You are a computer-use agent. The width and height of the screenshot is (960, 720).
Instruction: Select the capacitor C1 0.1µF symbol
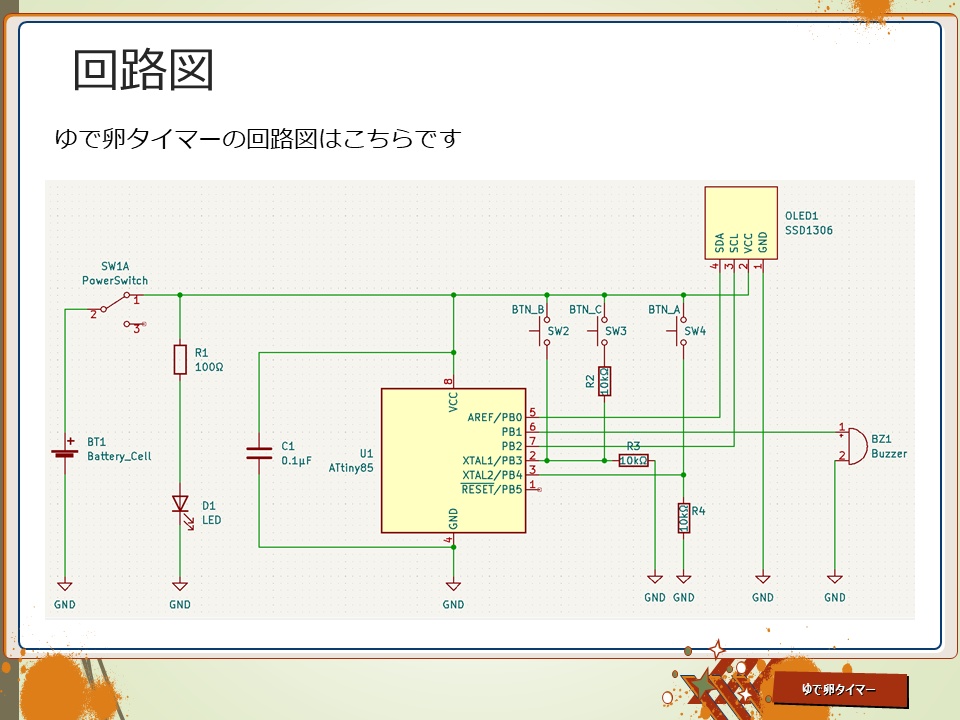click(258, 452)
